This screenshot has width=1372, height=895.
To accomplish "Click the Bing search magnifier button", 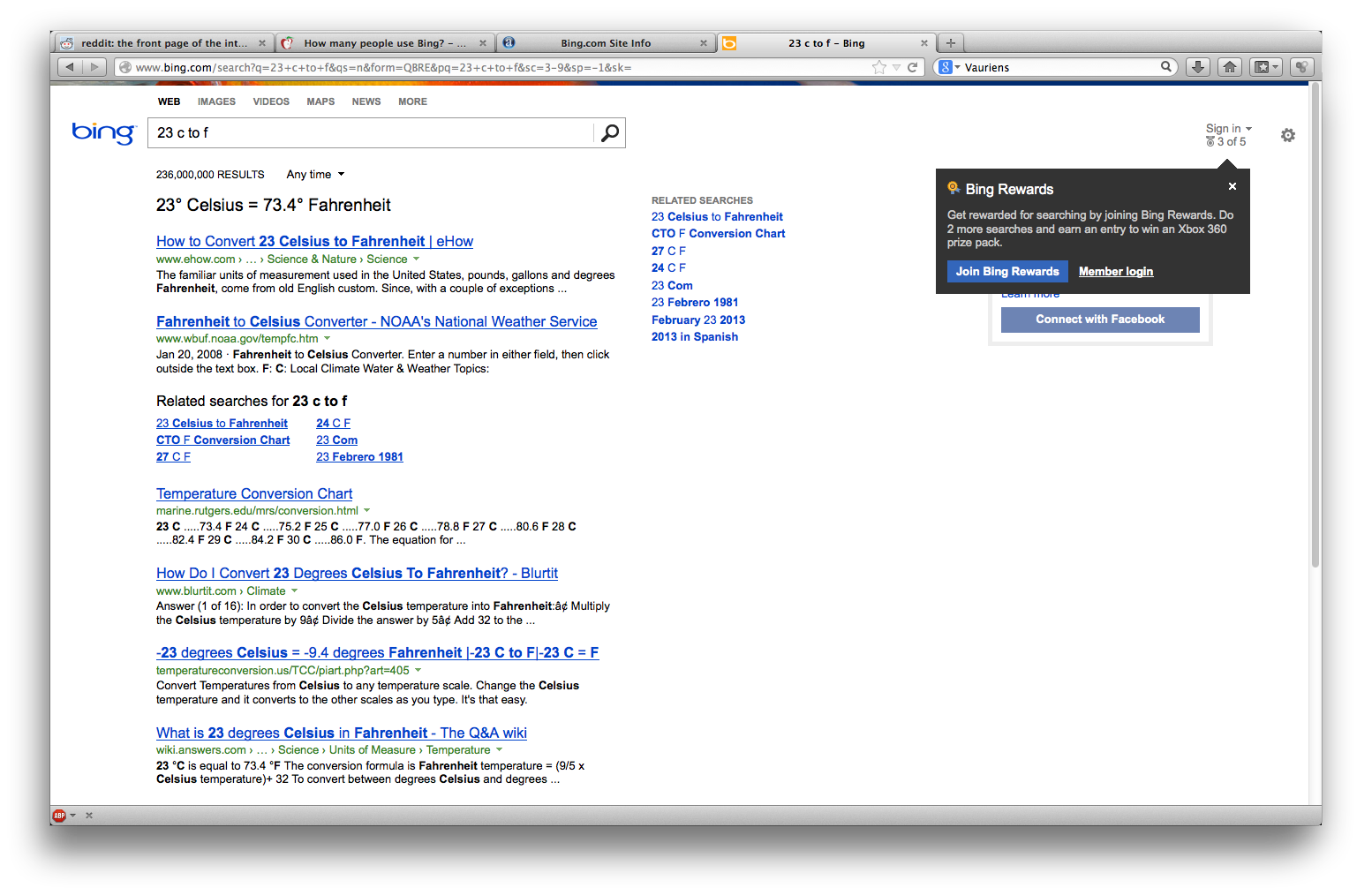I will 610,133.
